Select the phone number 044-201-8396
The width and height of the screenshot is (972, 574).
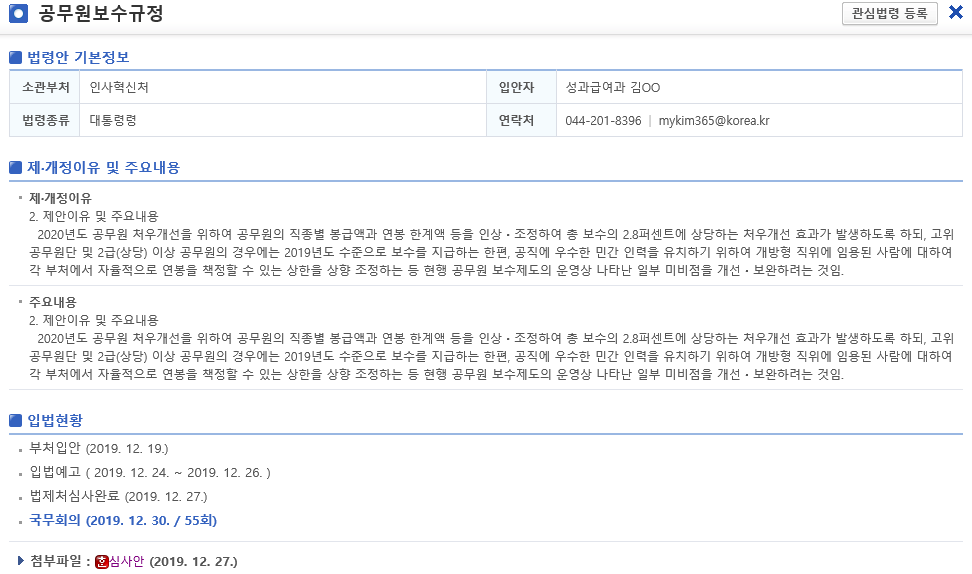[x=603, y=121]
